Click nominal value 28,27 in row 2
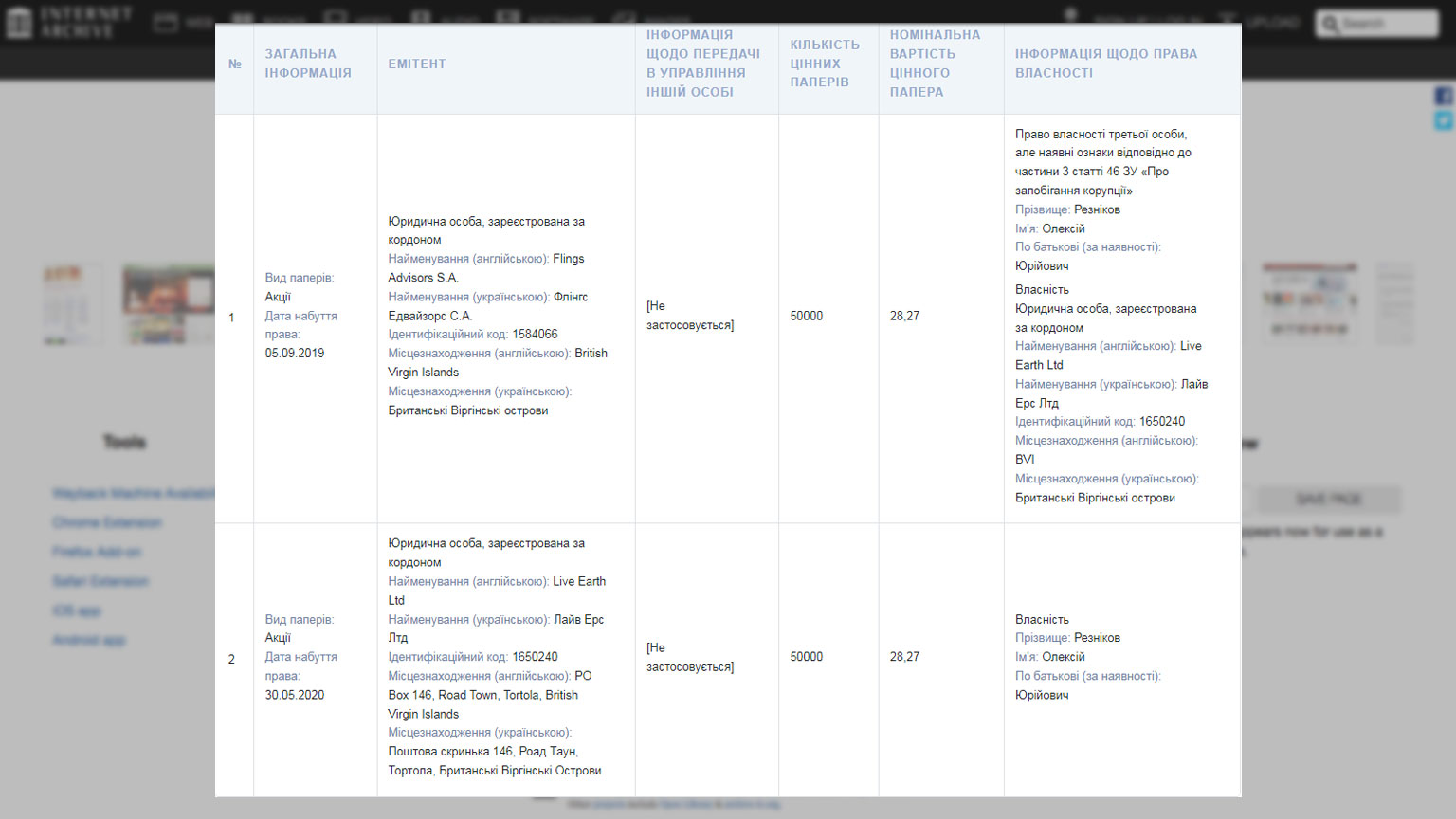 point(904,656)
